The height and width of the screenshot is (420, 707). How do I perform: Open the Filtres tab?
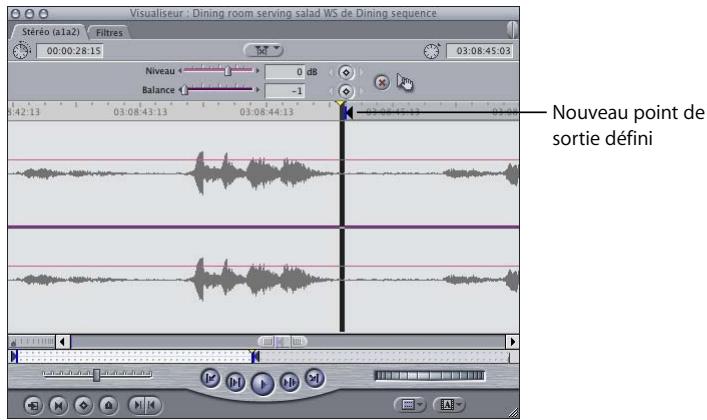coord(110,32)
